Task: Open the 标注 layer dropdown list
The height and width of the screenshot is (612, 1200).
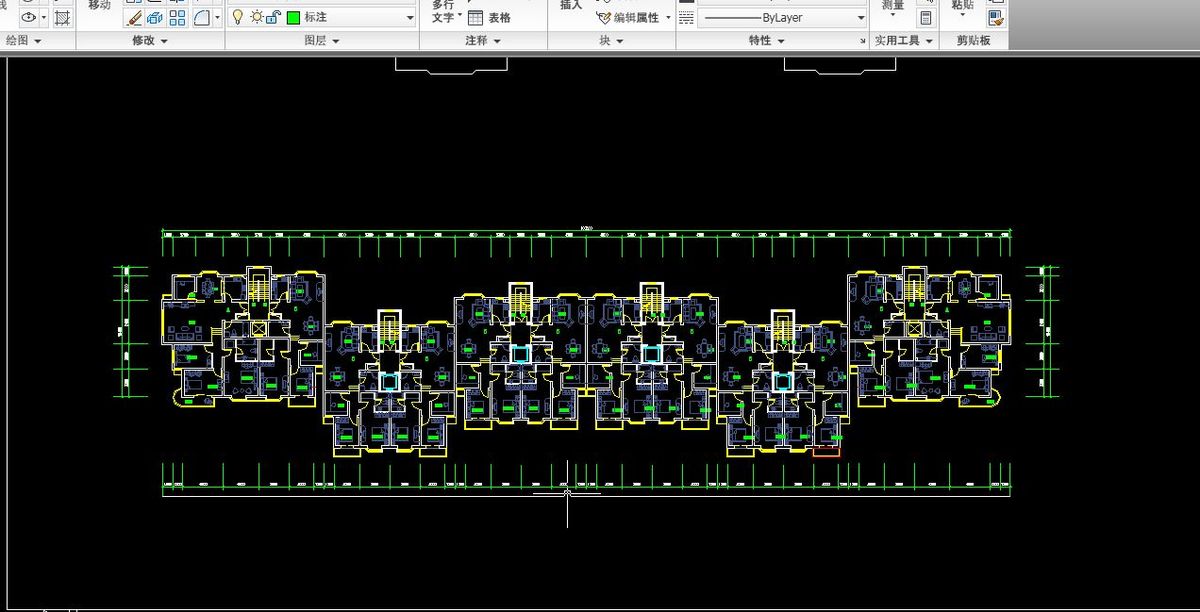Action: click(410, 17)
